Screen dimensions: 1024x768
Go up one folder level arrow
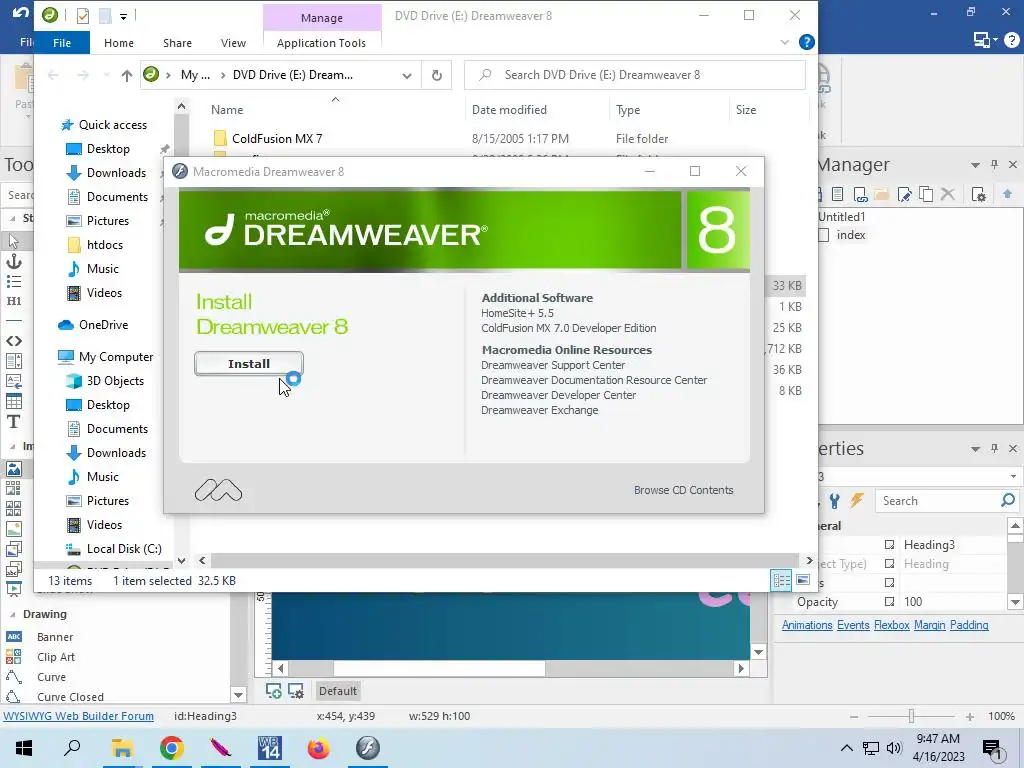pos(127,75)
